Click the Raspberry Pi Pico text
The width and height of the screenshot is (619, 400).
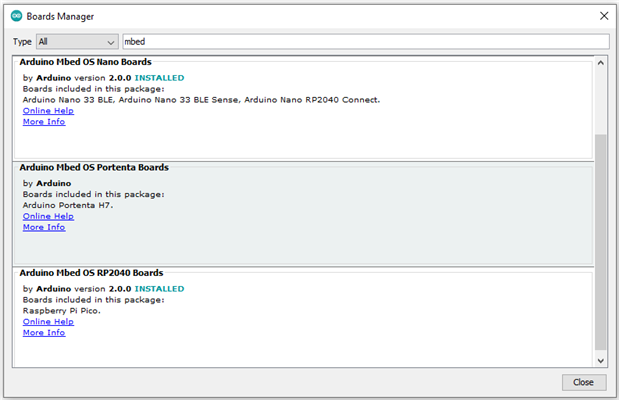click(x=62, y=311)
